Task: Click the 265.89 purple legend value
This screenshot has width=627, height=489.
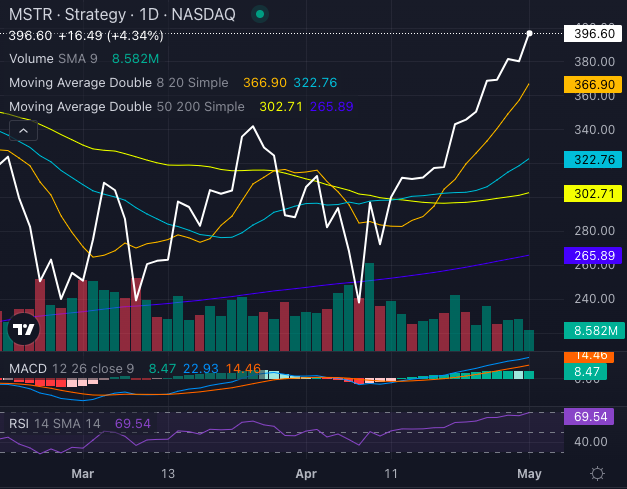Action: (x=331, y=107)
